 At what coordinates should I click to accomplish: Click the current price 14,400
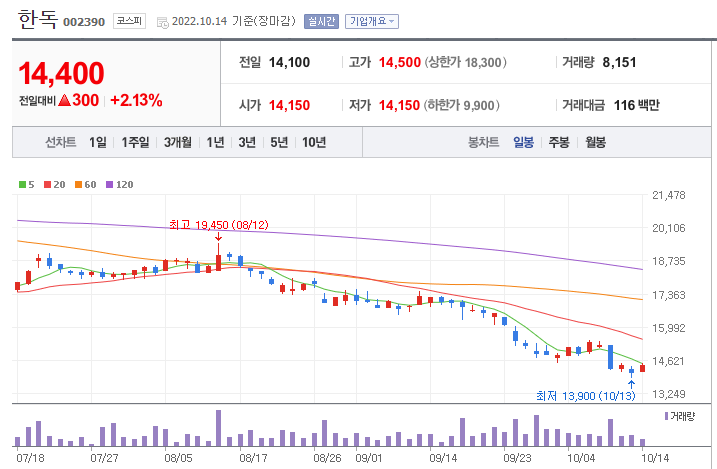pos(61,74)
